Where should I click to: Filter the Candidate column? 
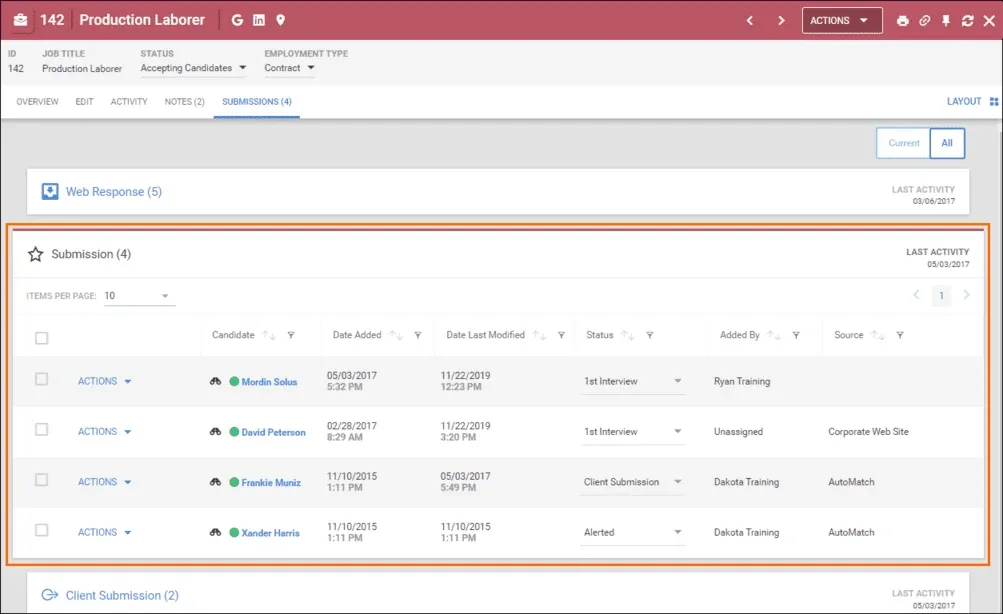coord(291,335)
